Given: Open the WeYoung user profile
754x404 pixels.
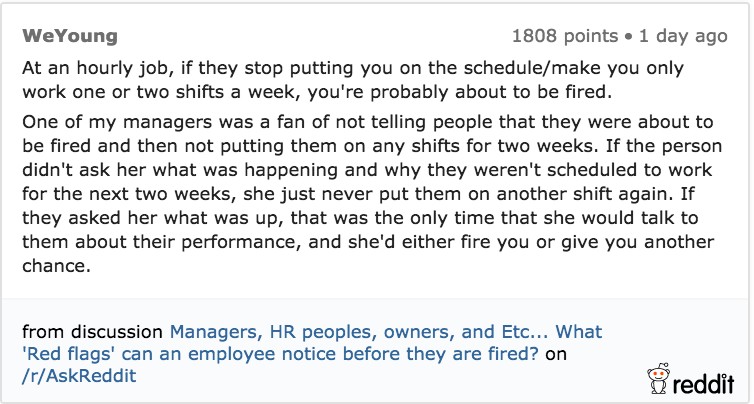Looking at the screenshot, I should pyautogui.click(x=69, y=37).
